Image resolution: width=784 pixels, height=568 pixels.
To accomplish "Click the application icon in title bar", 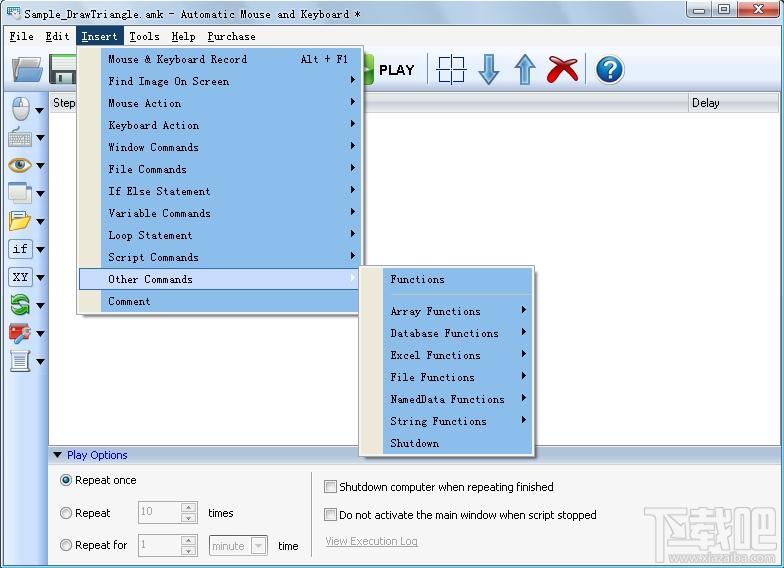I will (x=13, y=13).
